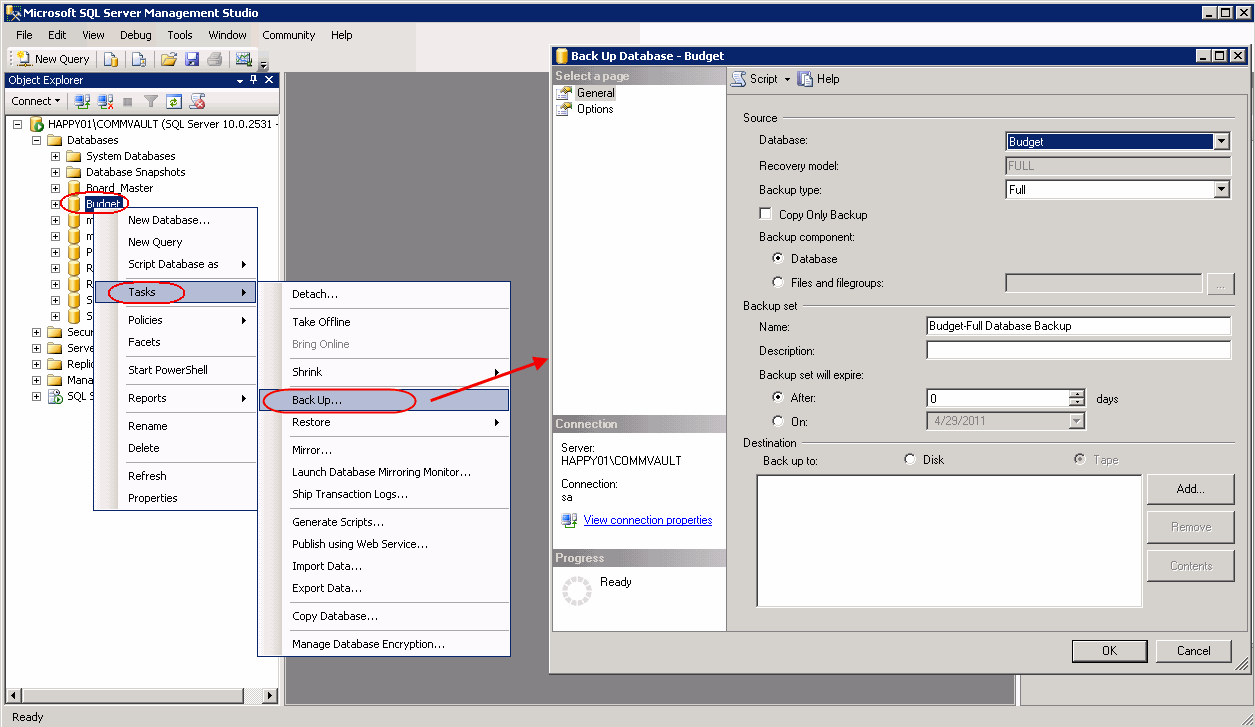
Task: Select Properties in the context menu
Action: tap(175, 498)
